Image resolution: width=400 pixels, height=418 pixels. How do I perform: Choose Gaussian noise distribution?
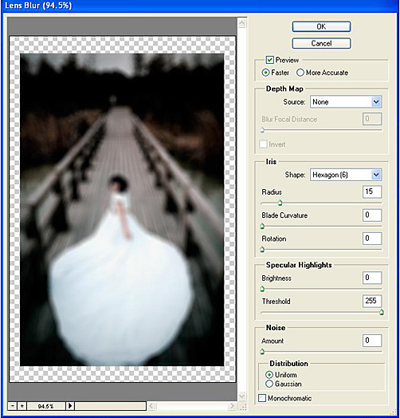point(269,384)
